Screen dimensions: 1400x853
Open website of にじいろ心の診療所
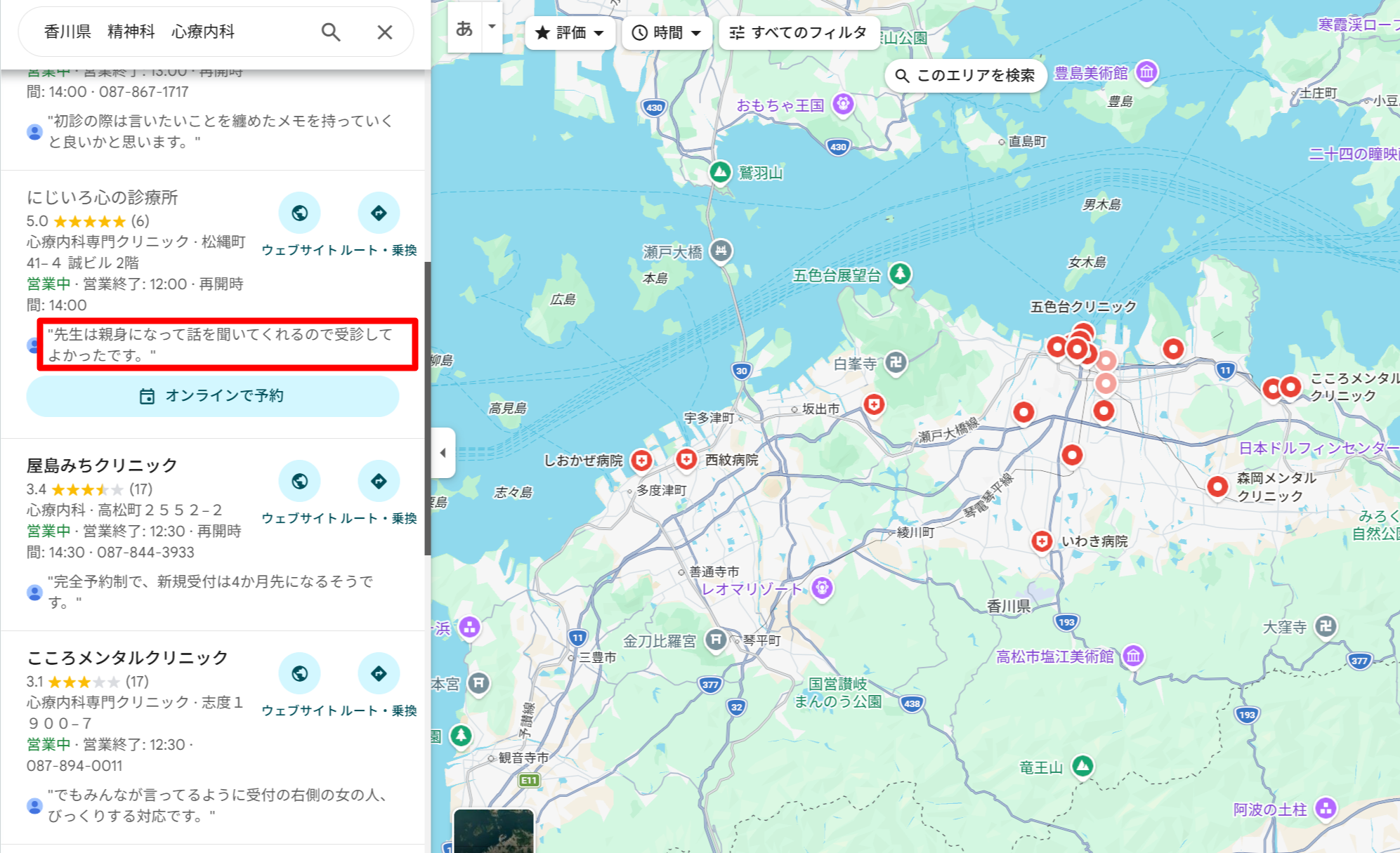pos(299,213)
